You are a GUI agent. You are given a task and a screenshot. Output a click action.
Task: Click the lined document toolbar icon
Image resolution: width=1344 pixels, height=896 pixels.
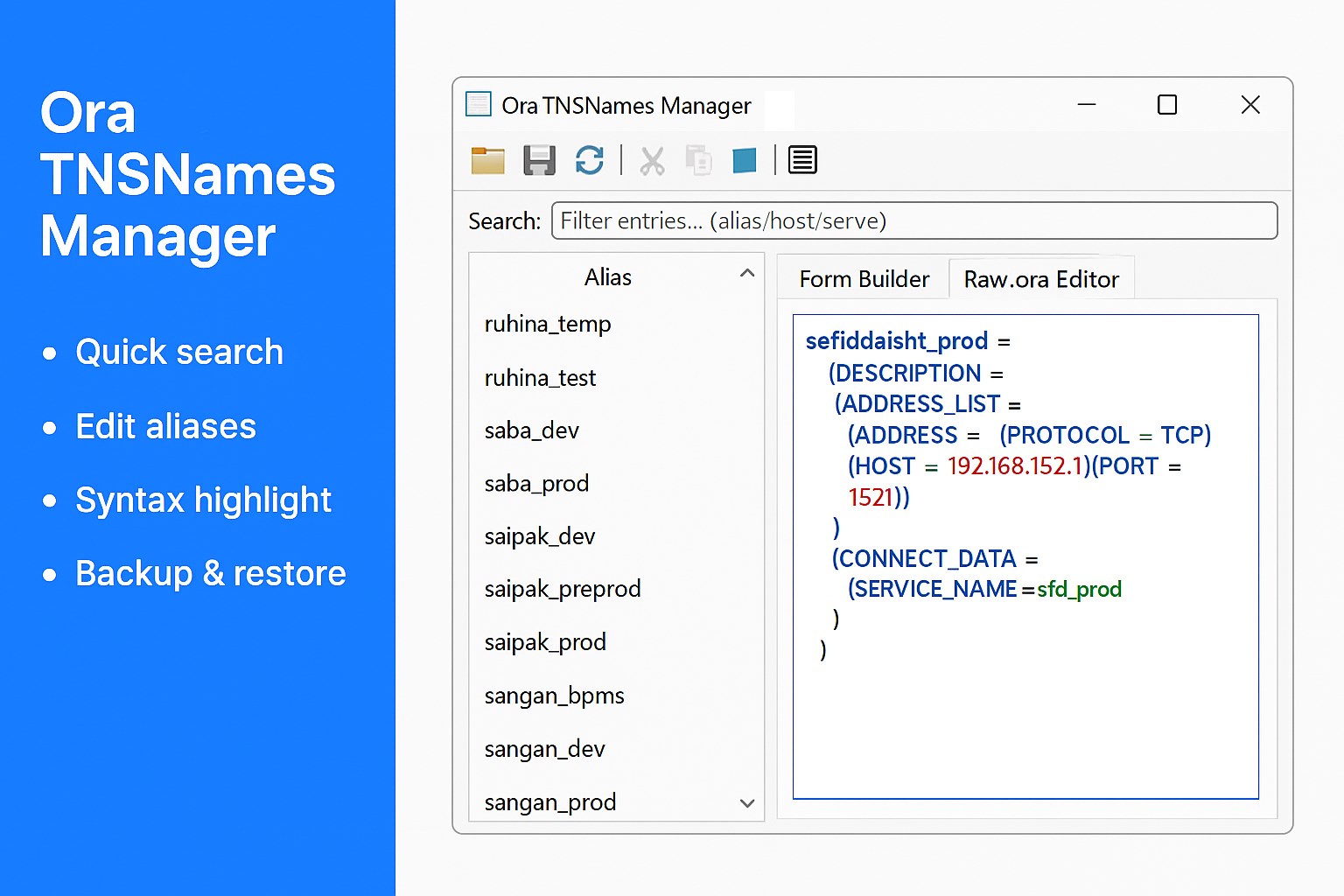(x=802, y=160)
